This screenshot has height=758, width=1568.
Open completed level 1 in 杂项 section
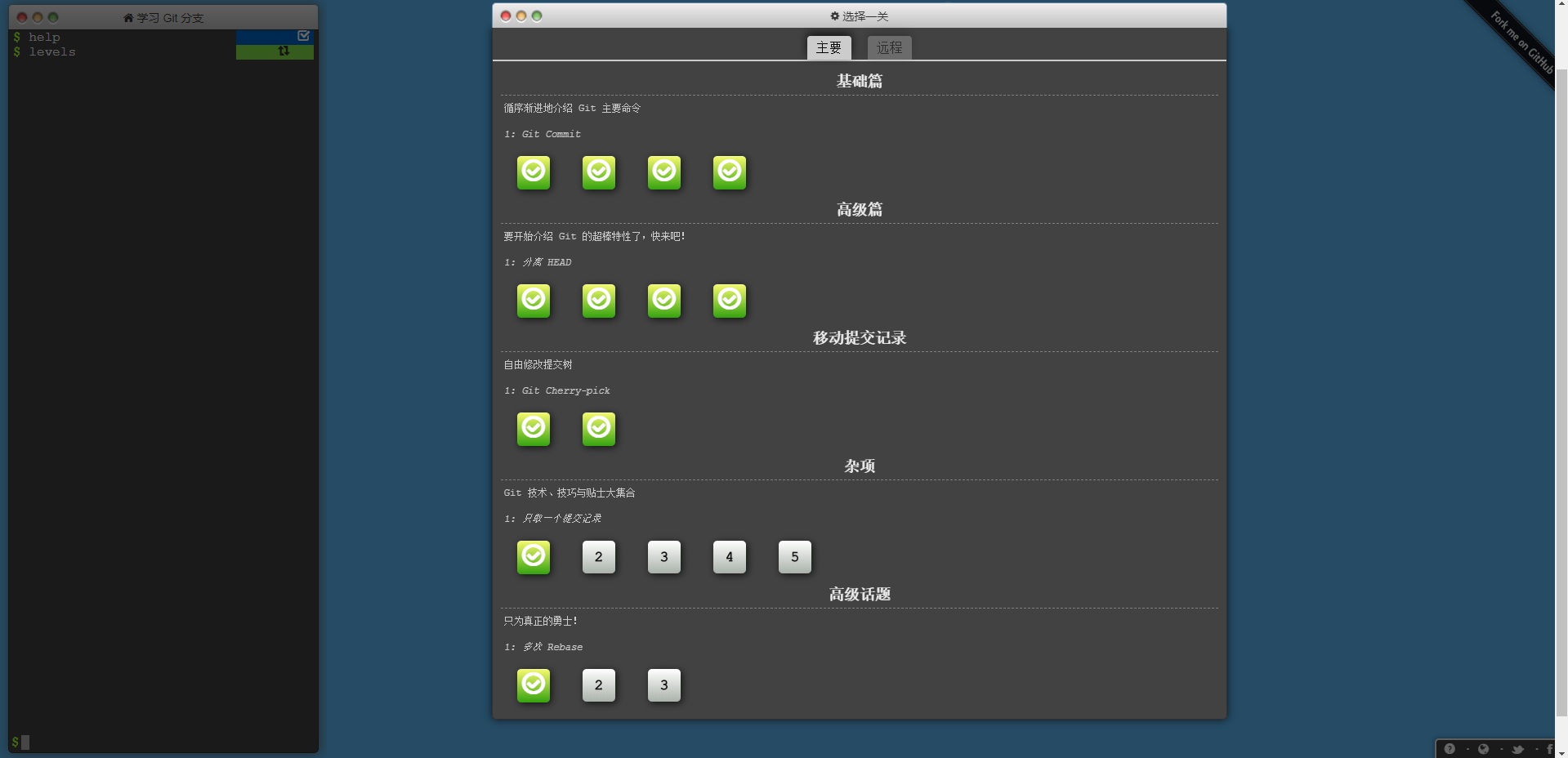tap(534, 557)
